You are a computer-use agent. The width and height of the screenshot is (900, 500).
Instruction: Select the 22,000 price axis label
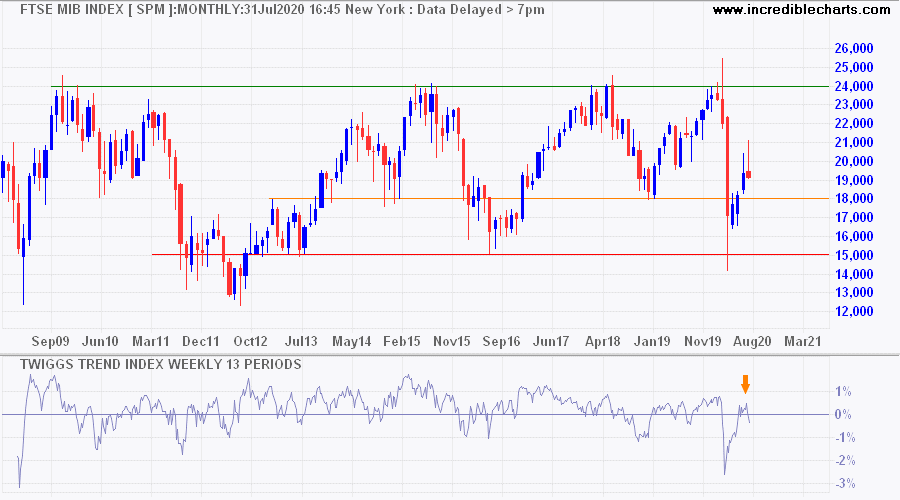coord(854,124)
